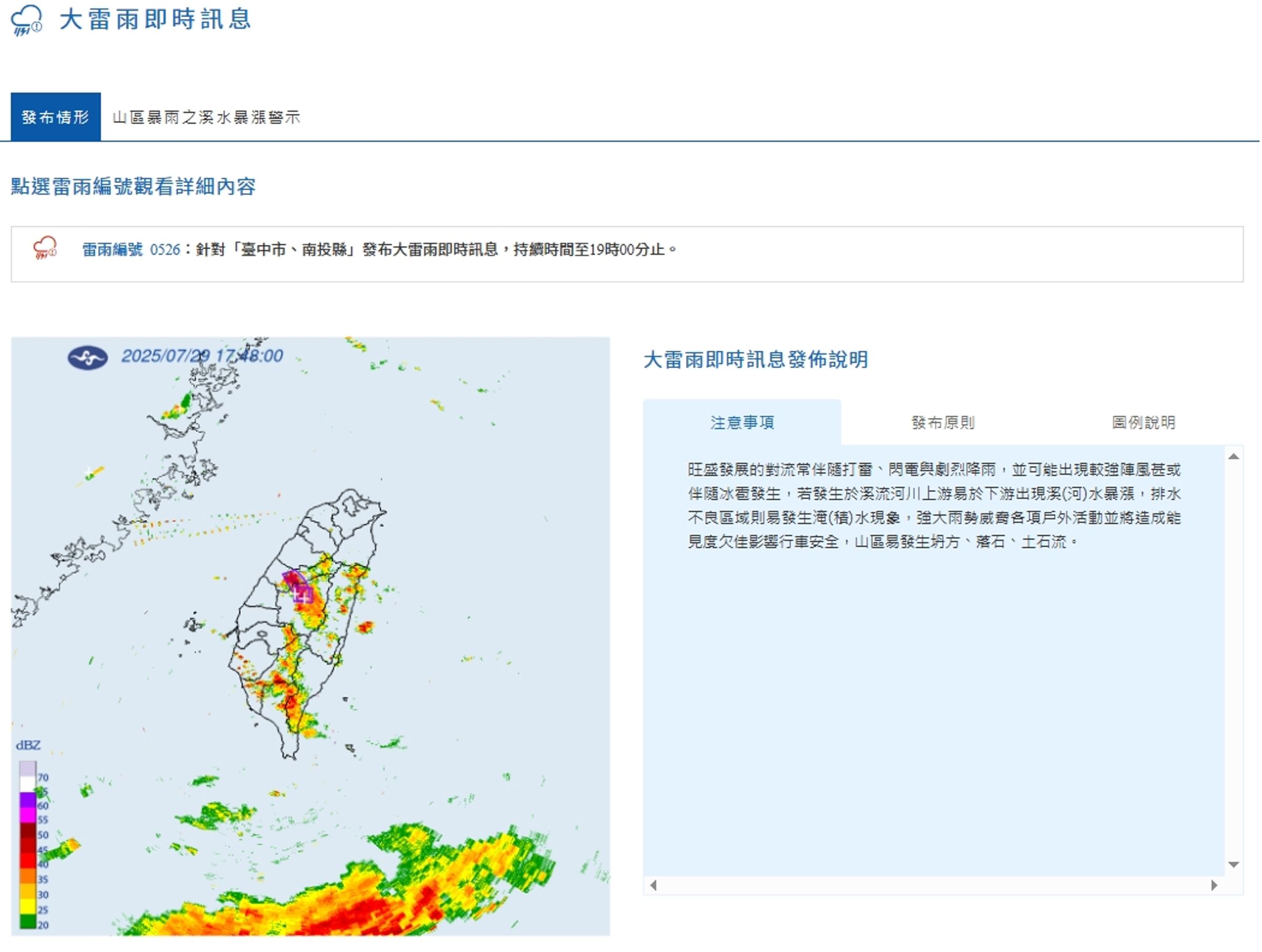Switch to 山區暴雨之溪水暴漲警示 tab
This screenshot has height=952, width=1262.
click(x=207, y=118)
